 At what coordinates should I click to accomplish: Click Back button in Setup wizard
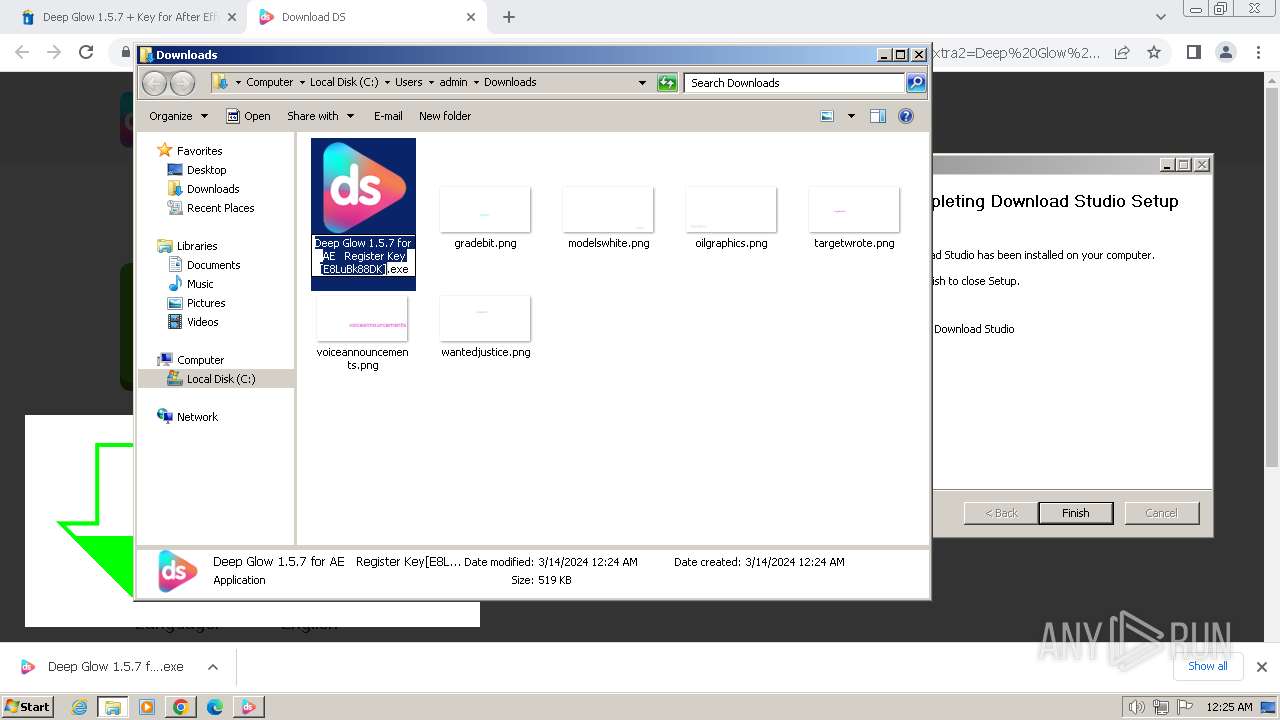coord(1001,513)
